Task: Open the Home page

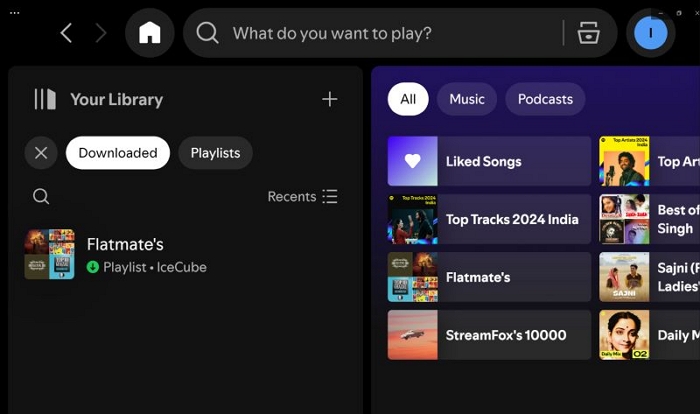Action: coord(150,33)
